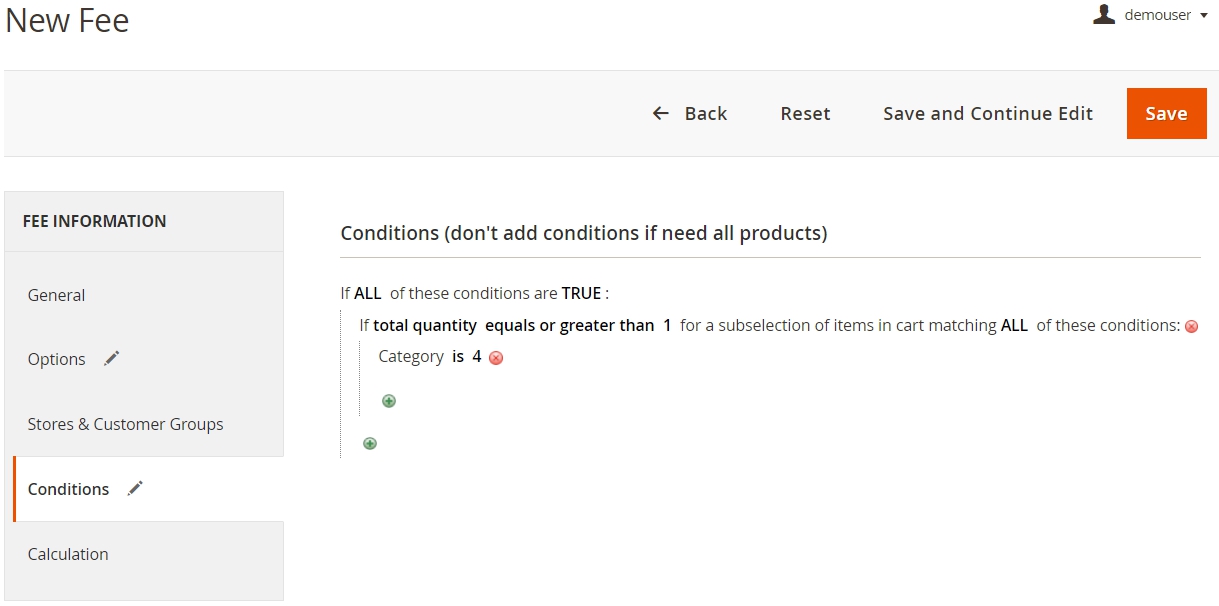The image size is (1219, 606).
Task: Add a new top-level condition
Action: [x=370, y=443]
